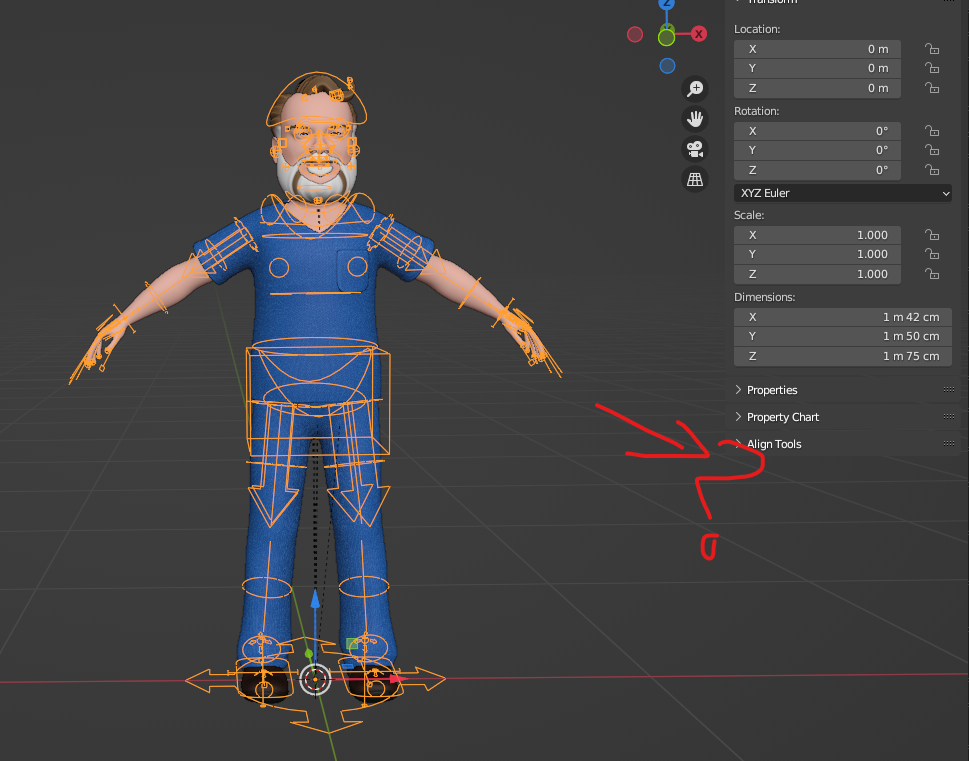Click the Location Y value field
Screen dimensions: 969x761
[817, 68]
